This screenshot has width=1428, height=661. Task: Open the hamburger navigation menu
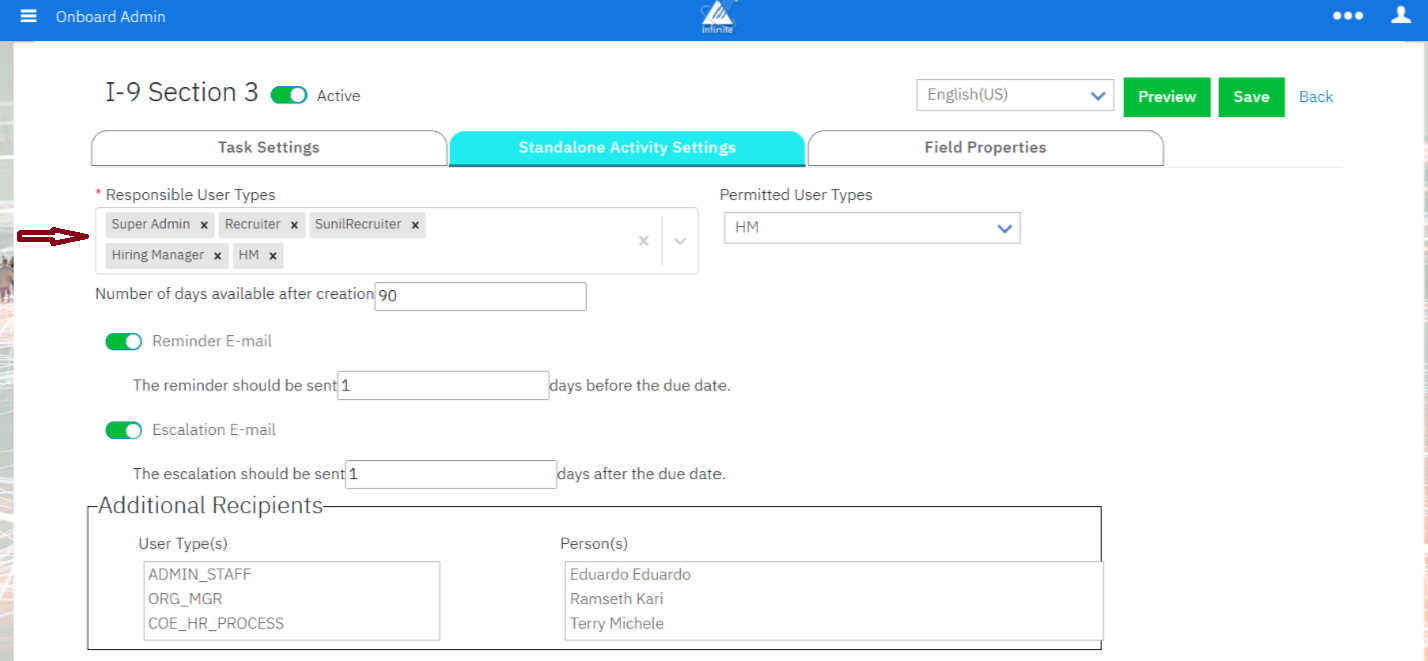tap(28, 16)
